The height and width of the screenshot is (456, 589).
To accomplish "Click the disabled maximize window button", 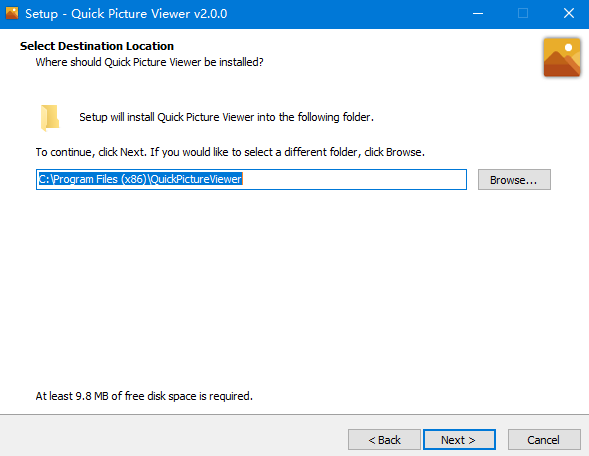I will [523, 14].
